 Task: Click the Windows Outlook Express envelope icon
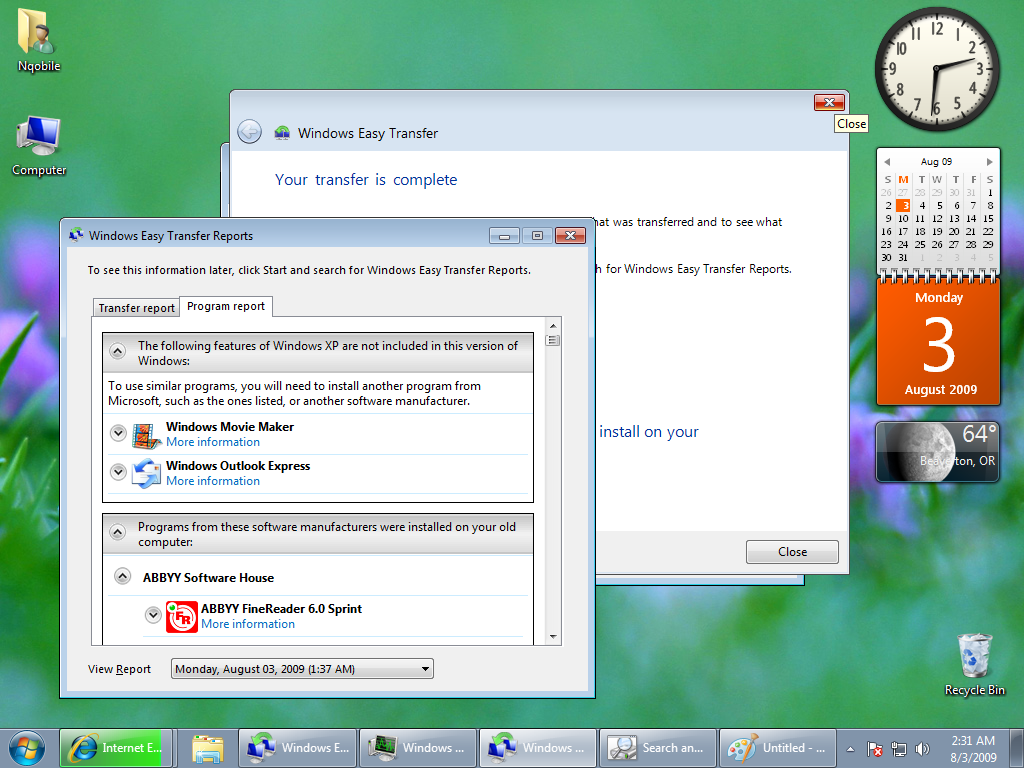pos(146,473)
